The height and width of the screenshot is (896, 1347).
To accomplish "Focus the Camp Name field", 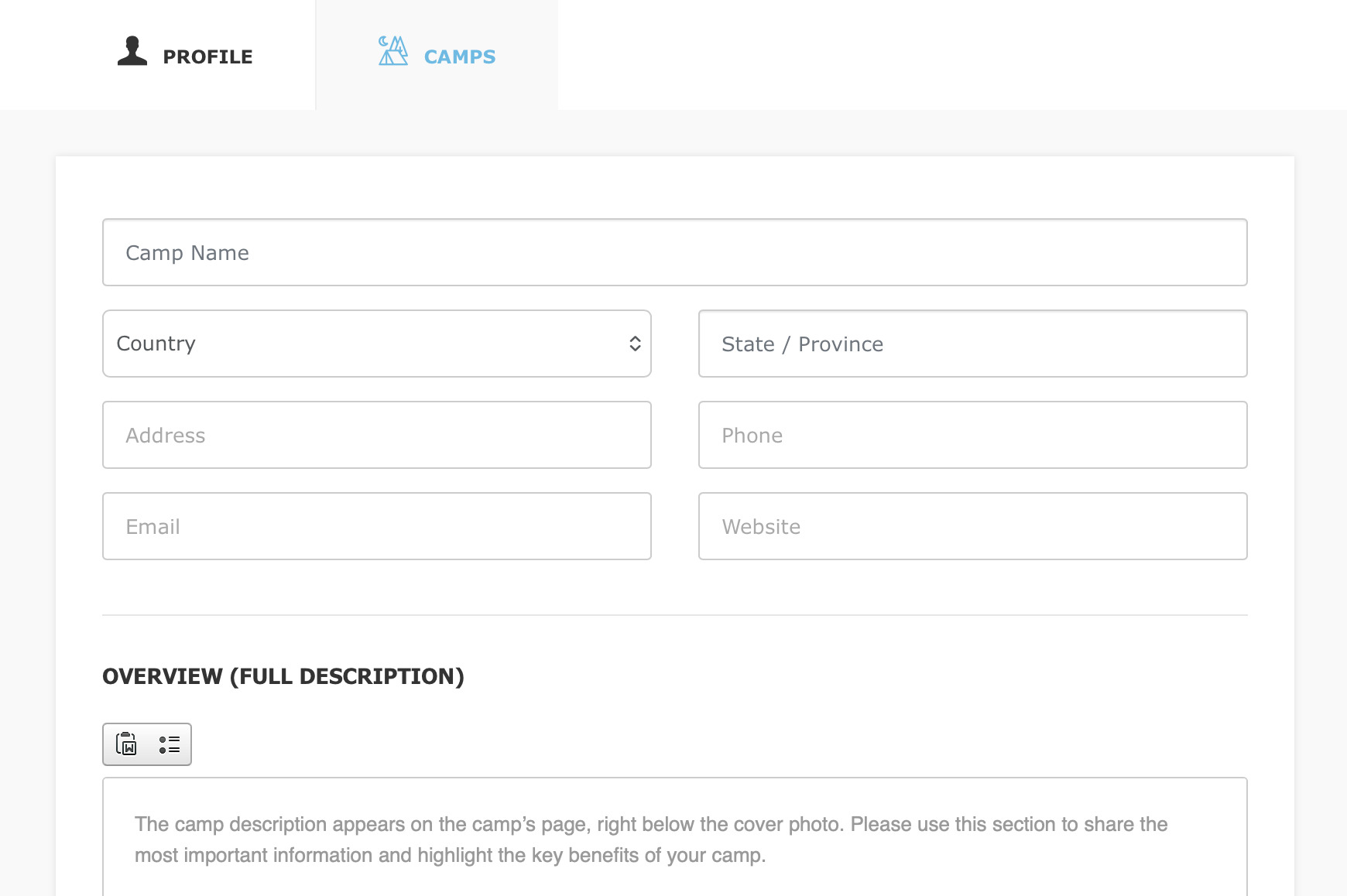I will click(x=674, y=252).
